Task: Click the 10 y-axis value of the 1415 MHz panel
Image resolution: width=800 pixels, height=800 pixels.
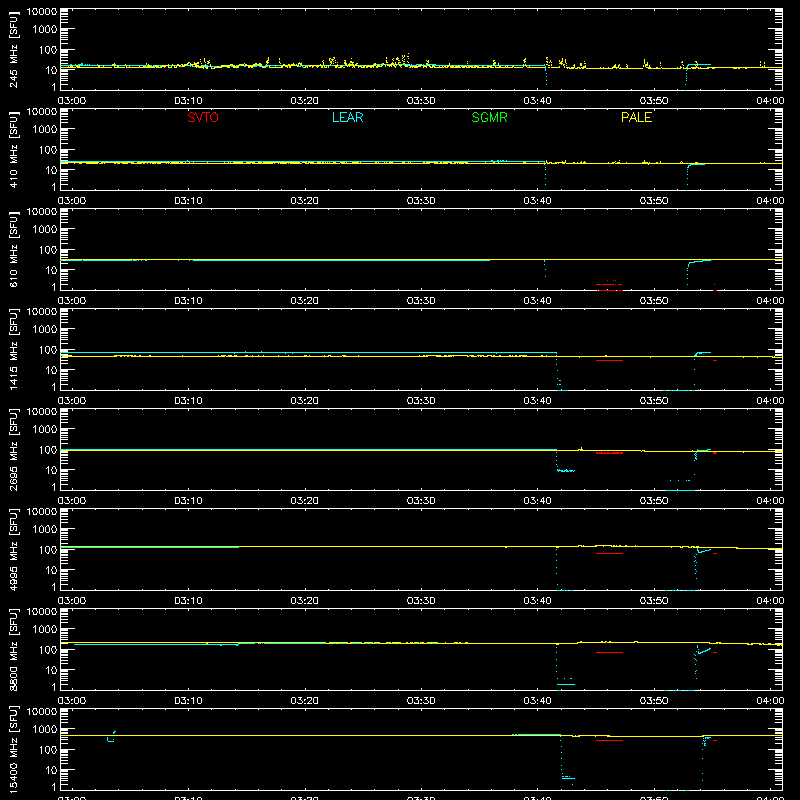Action: coord(51,370)
